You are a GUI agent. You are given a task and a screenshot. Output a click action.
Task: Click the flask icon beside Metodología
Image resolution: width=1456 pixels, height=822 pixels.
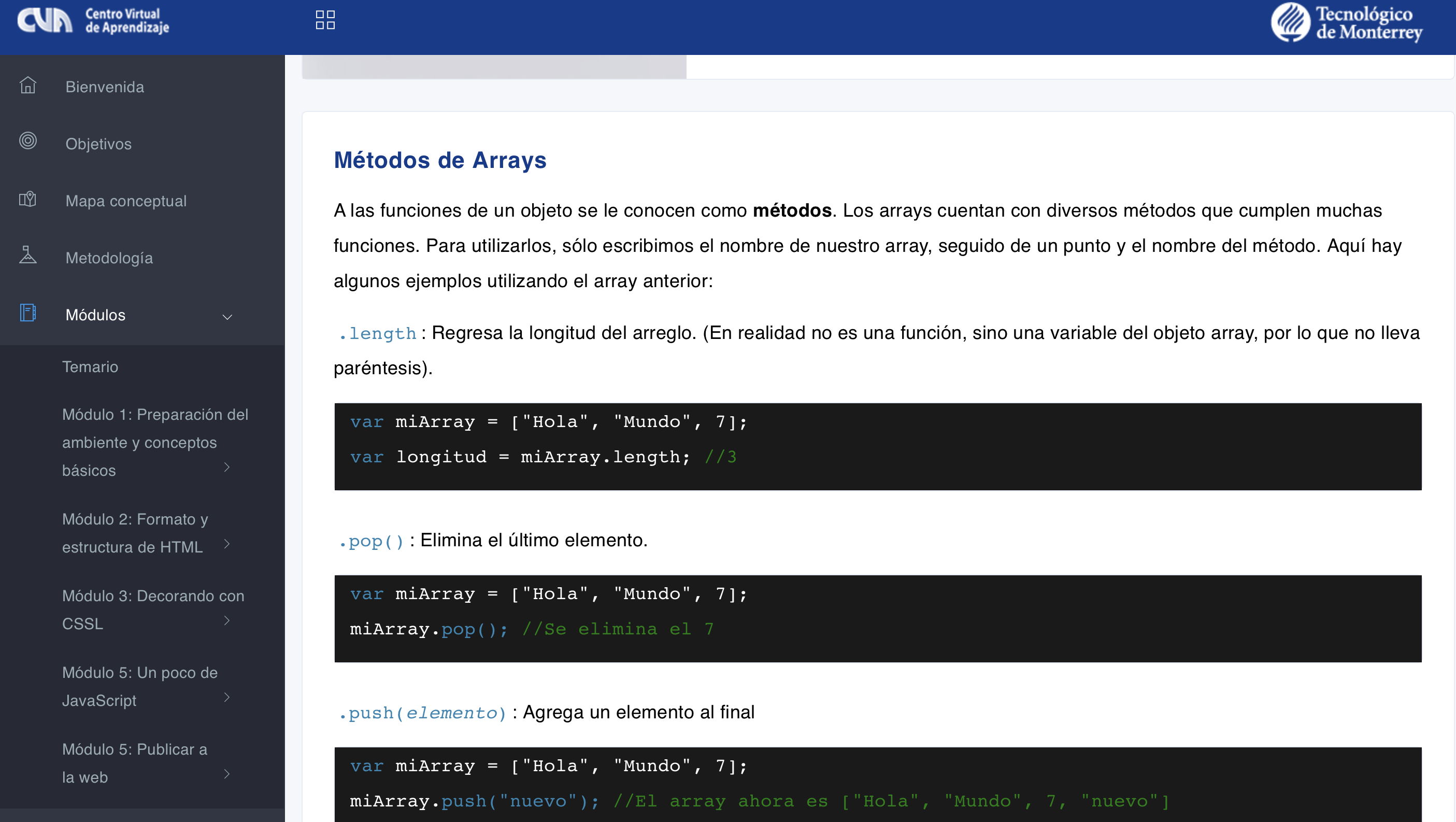(x=27, y=255)
